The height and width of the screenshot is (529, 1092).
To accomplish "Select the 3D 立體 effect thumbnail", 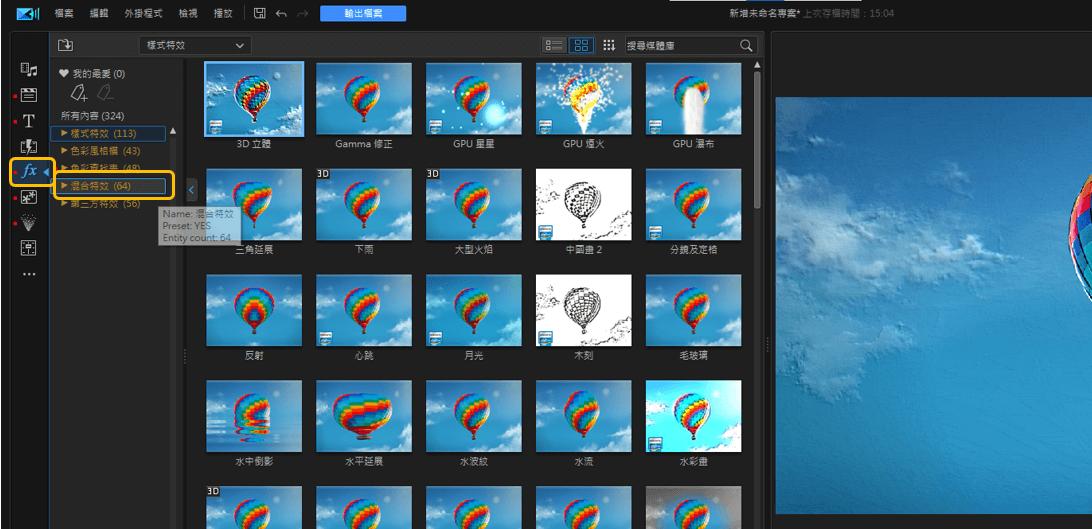I will click(254, 98).
